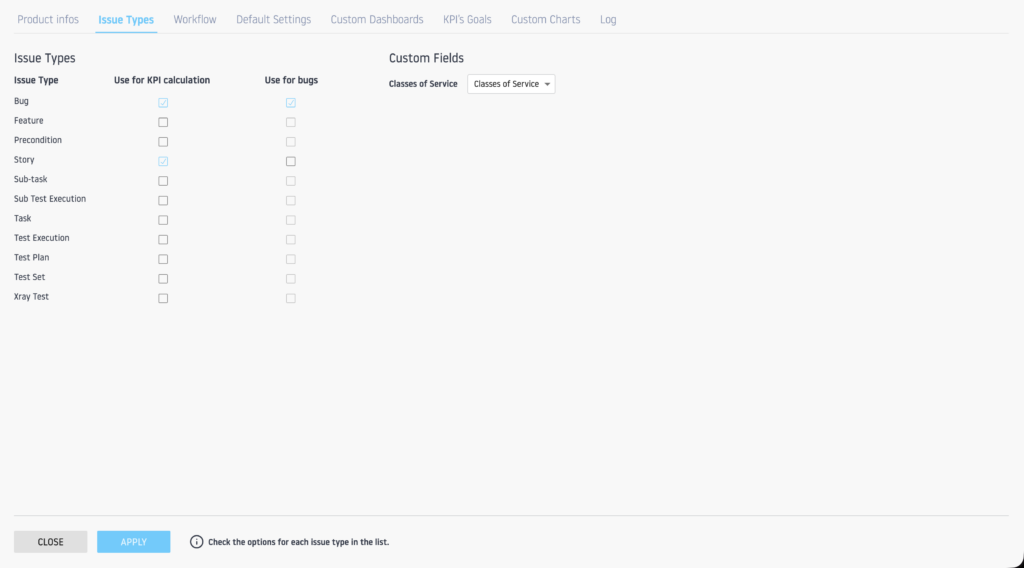1024x568 pixels.
Task: Click the info icon beside the hint text
Action: click(196, 542)
